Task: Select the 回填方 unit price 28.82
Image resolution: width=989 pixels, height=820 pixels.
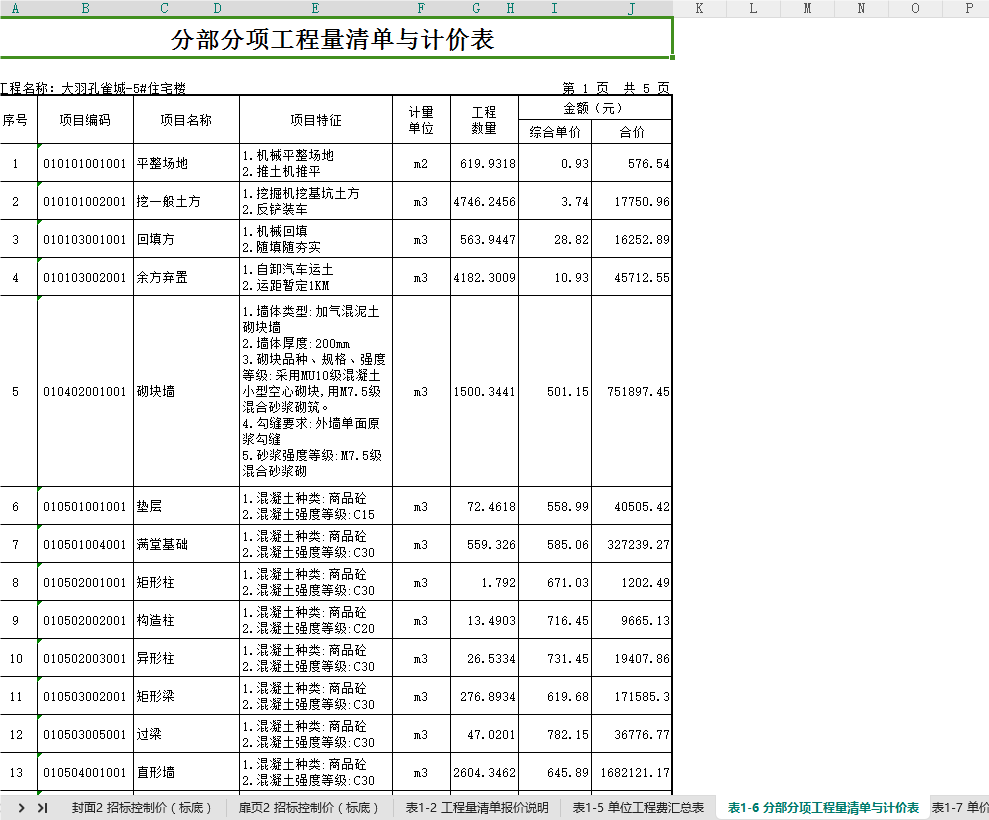Action: (x=555, y=239)
